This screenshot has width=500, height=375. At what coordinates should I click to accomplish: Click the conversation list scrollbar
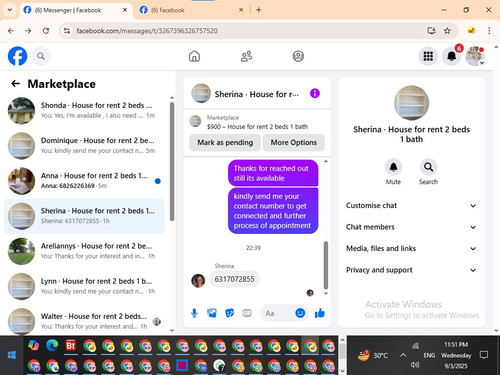(x=172, y=161)
